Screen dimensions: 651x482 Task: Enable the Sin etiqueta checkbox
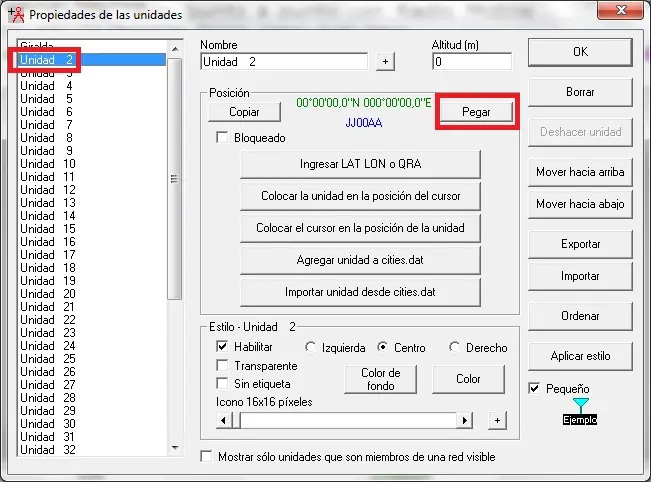coord(222,384)
